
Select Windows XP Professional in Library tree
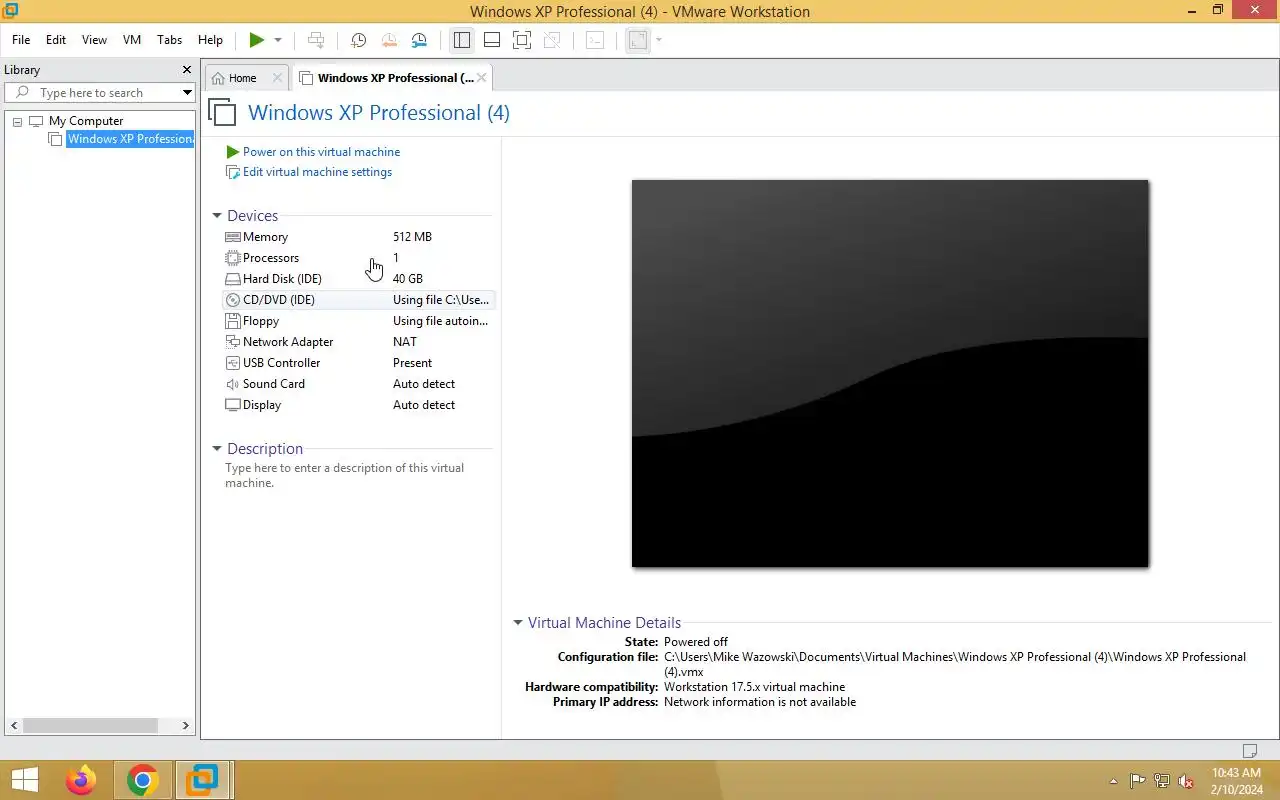tap(130, 139)
